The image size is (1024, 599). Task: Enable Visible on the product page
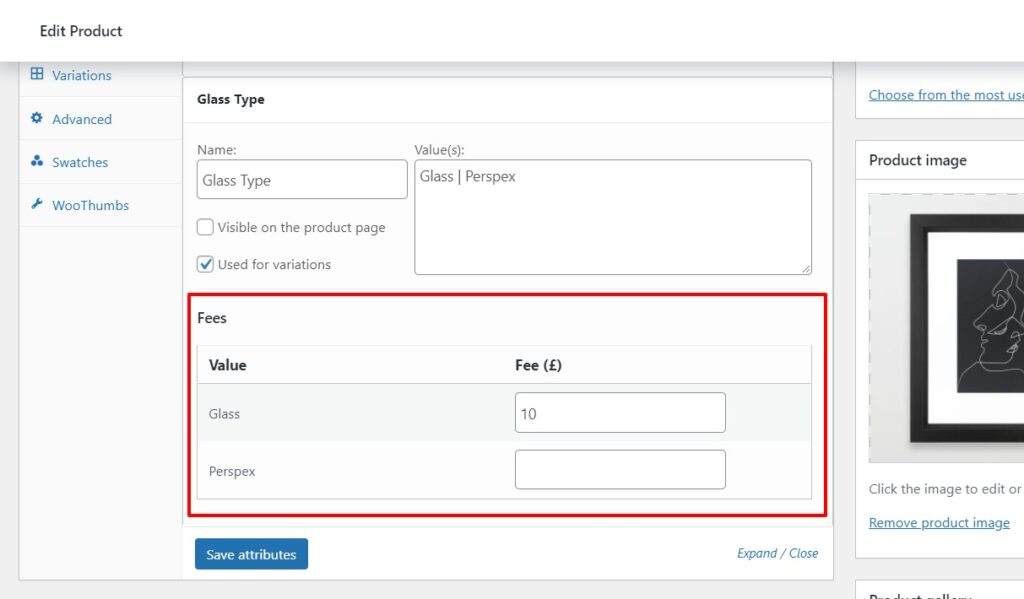tap(205, 227)
